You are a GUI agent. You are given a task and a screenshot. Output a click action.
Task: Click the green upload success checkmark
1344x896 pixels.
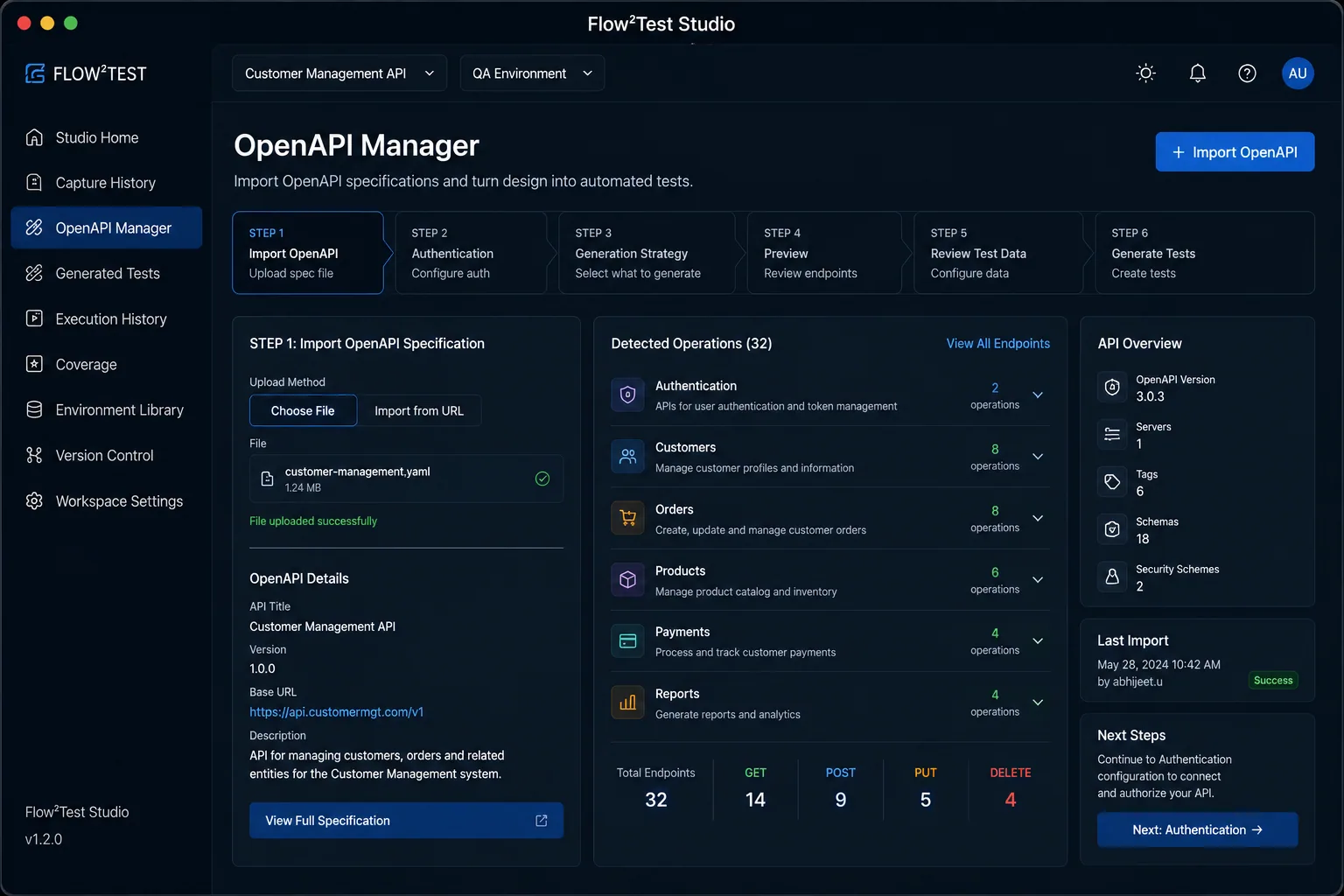pyautogui.click(x=542, y=479)
